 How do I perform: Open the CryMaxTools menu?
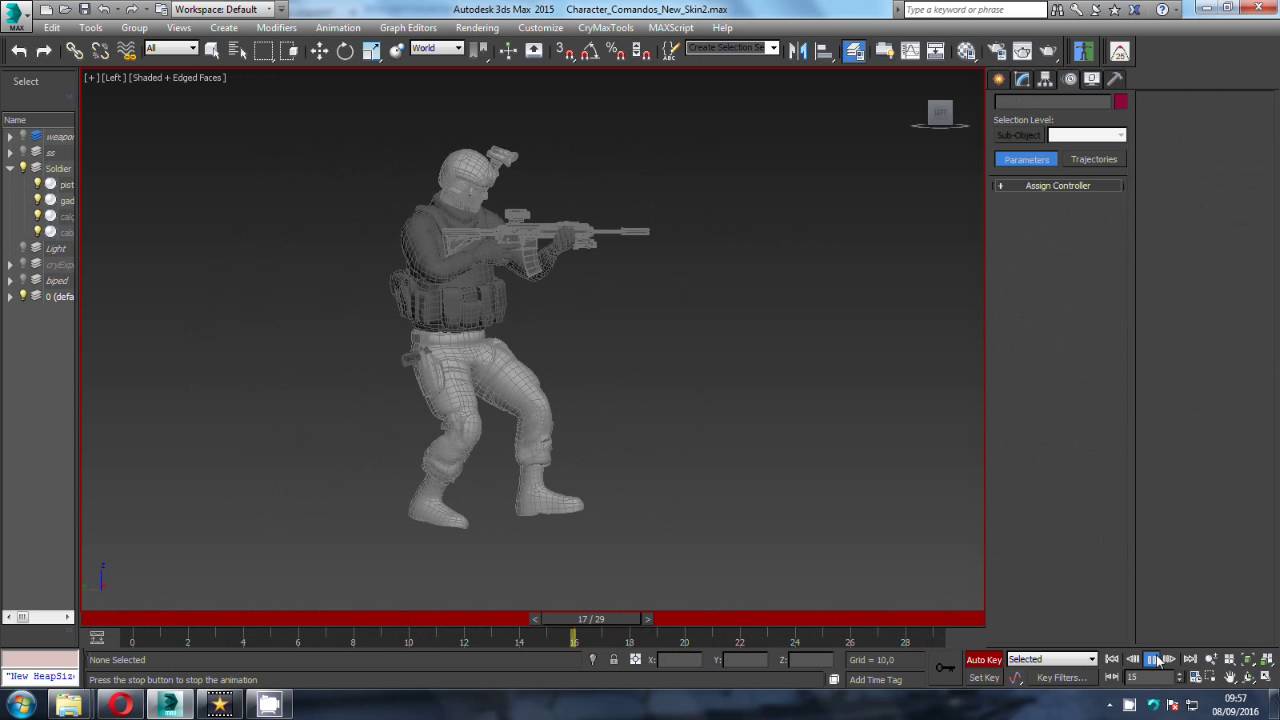tap(606, 28)
